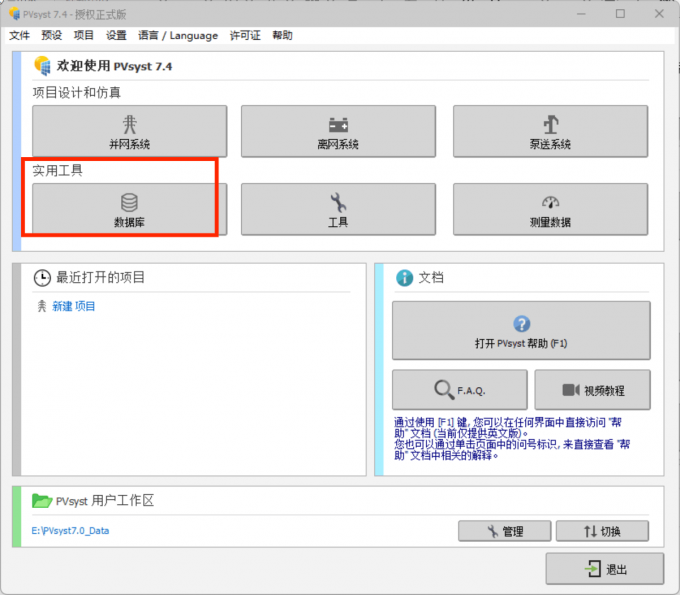Click the up-down arrows icon in 切换 button

coord(590,531)
